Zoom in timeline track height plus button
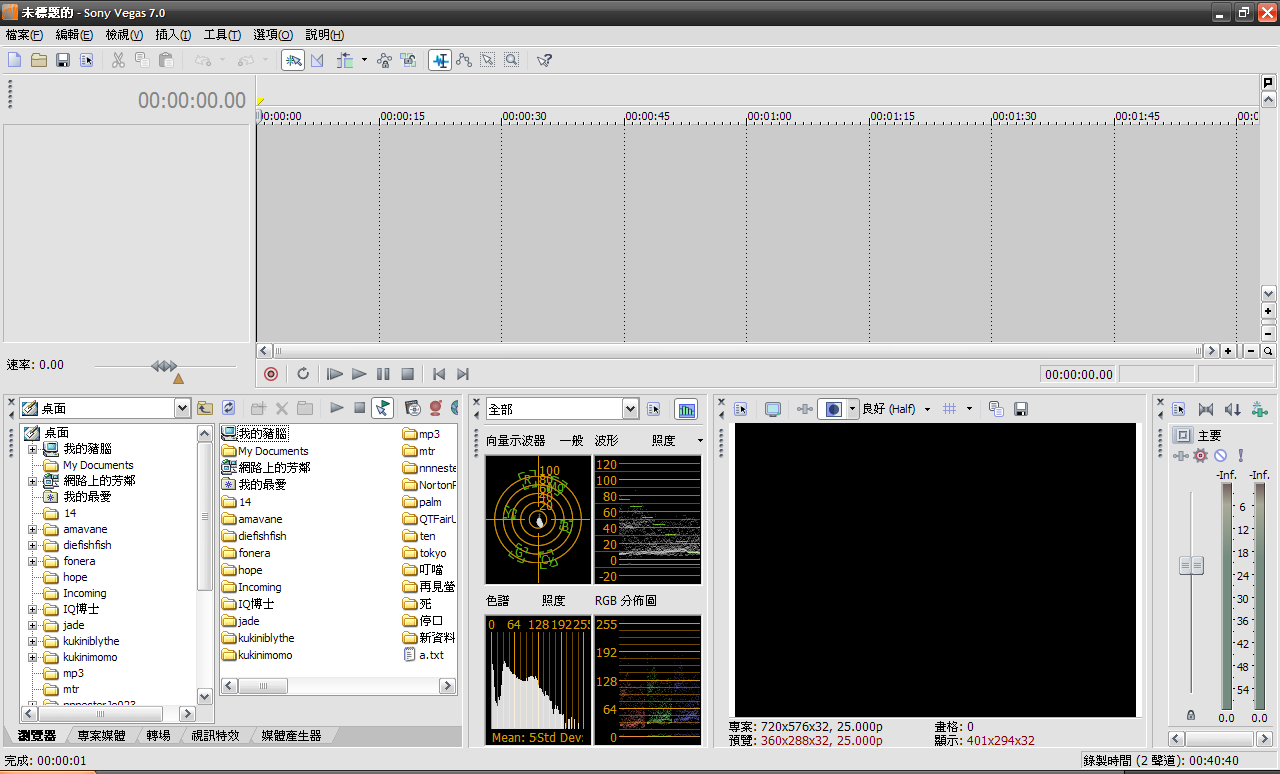Viewport: 1280px width, 774px height. point(1268,311)
